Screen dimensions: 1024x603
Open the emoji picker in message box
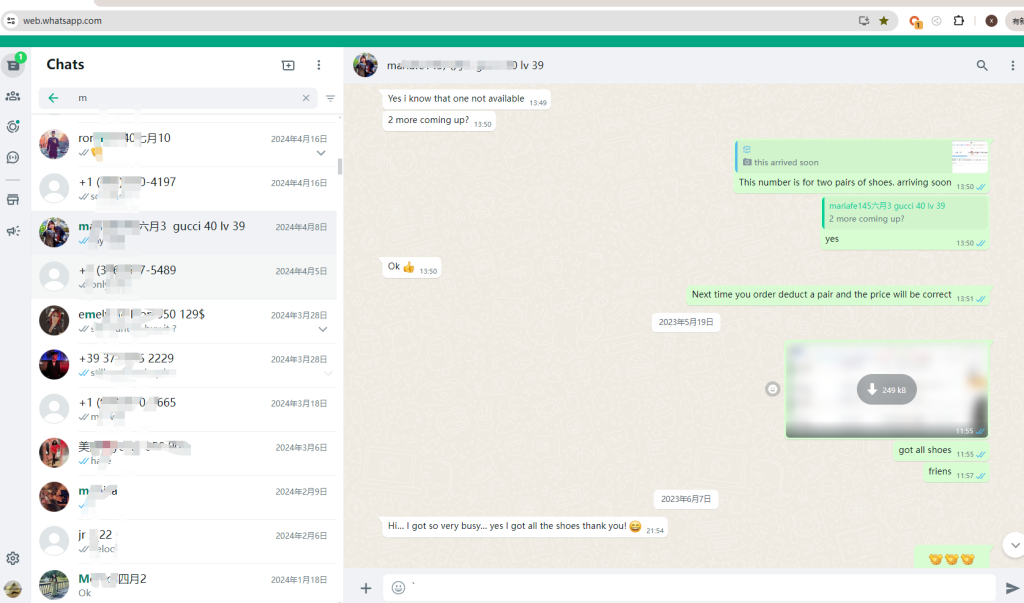(398, 588)
